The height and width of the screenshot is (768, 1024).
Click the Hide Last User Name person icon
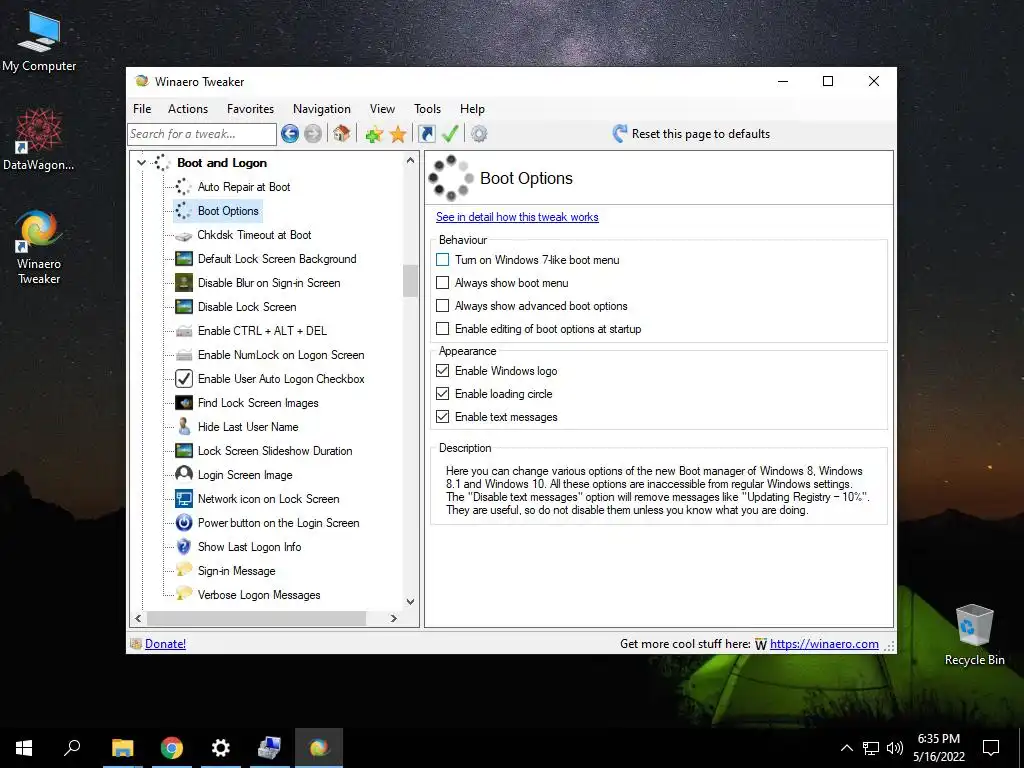[184, 426]
